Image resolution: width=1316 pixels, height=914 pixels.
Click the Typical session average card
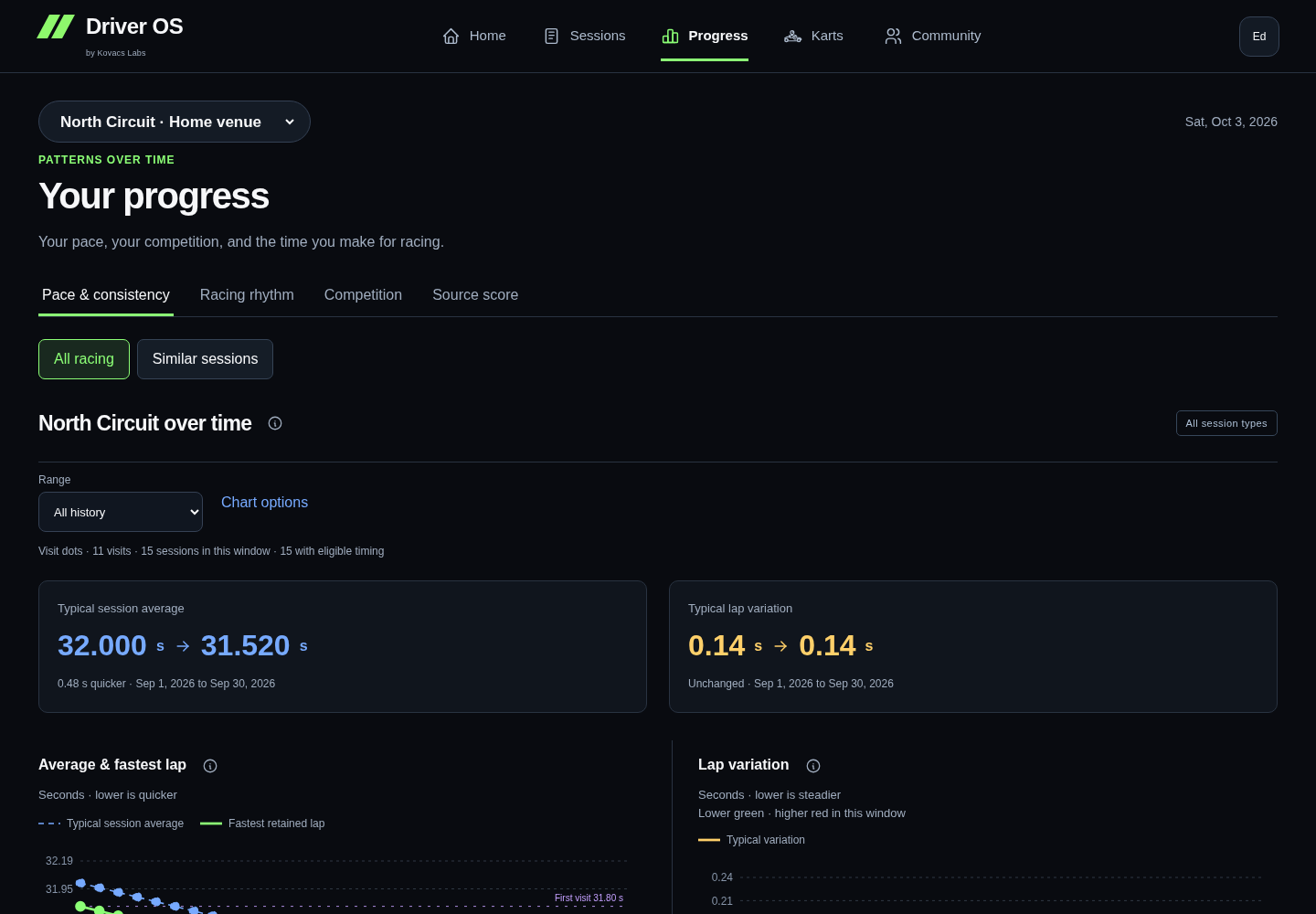click(x=343, y=647)
